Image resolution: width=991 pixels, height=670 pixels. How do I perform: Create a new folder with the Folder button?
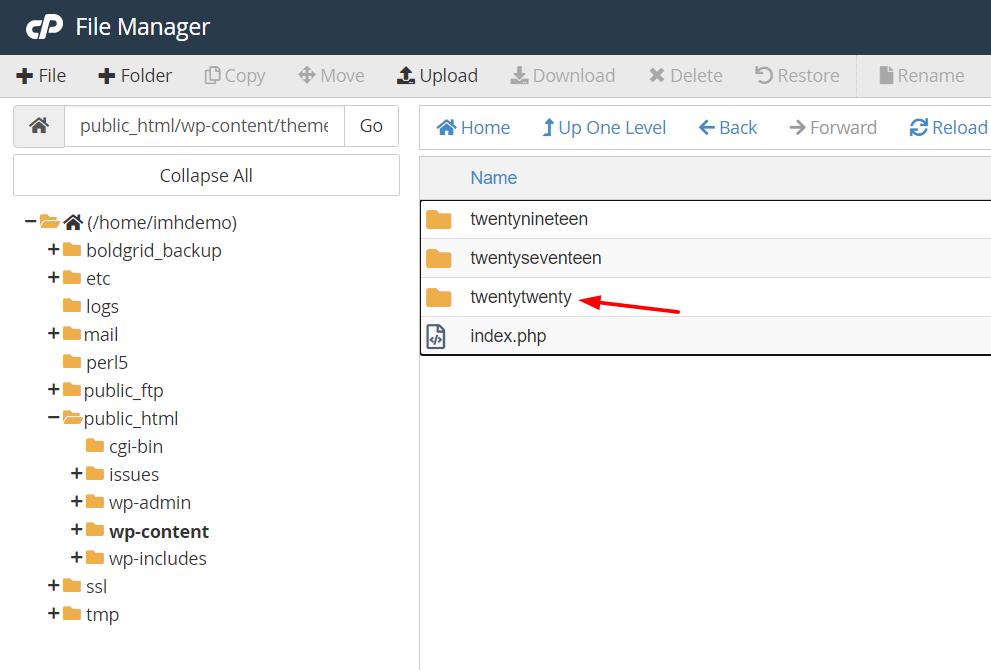coord(135,76)
